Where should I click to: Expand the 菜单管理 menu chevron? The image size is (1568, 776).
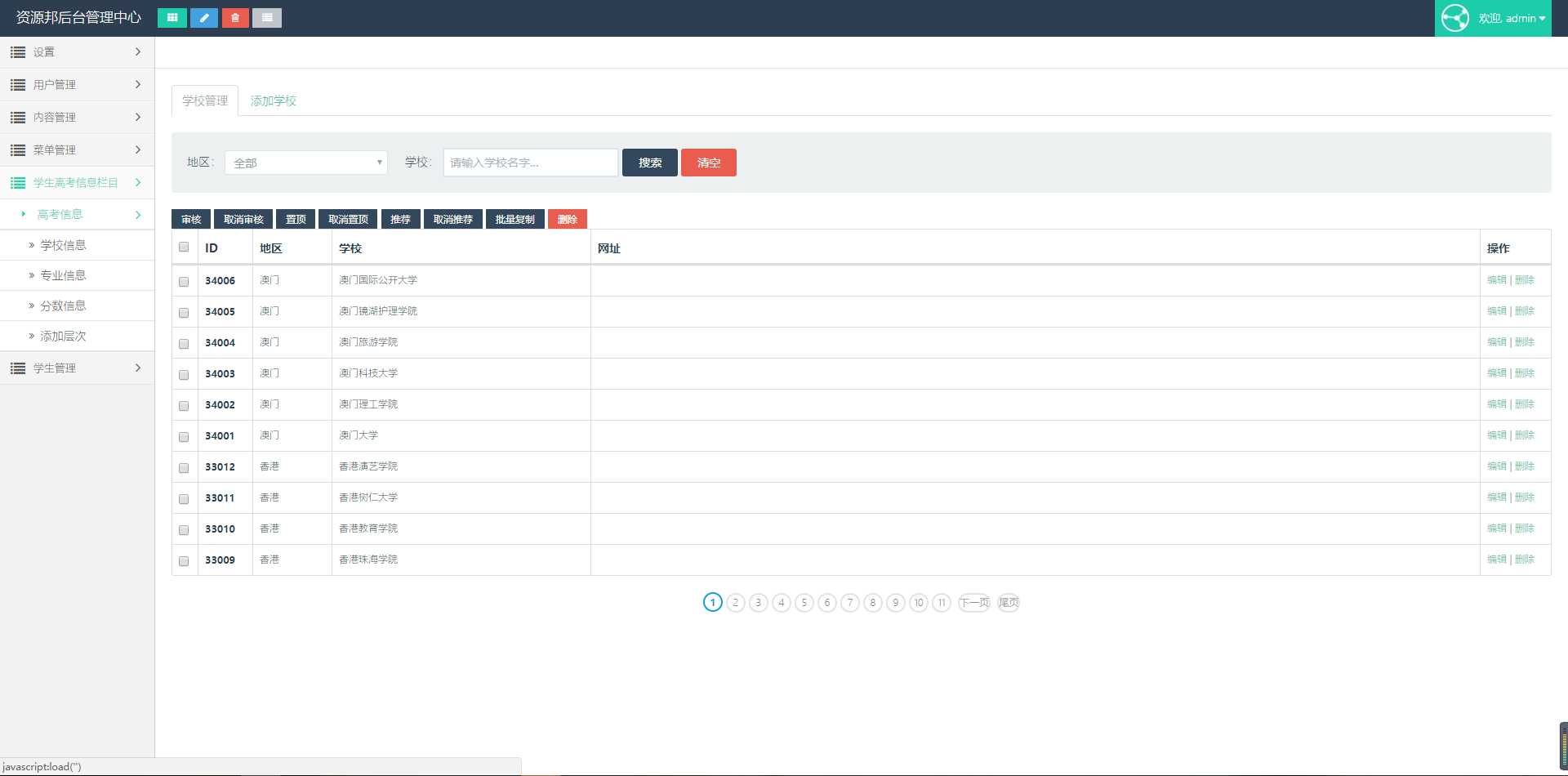point(138,150)
